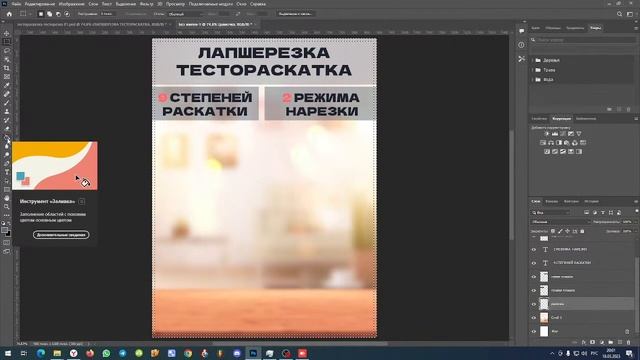Switch to the Каналы tab
The height and width of the screenshot is (360, 640).
pyautogui.click(x=551, y=201)
